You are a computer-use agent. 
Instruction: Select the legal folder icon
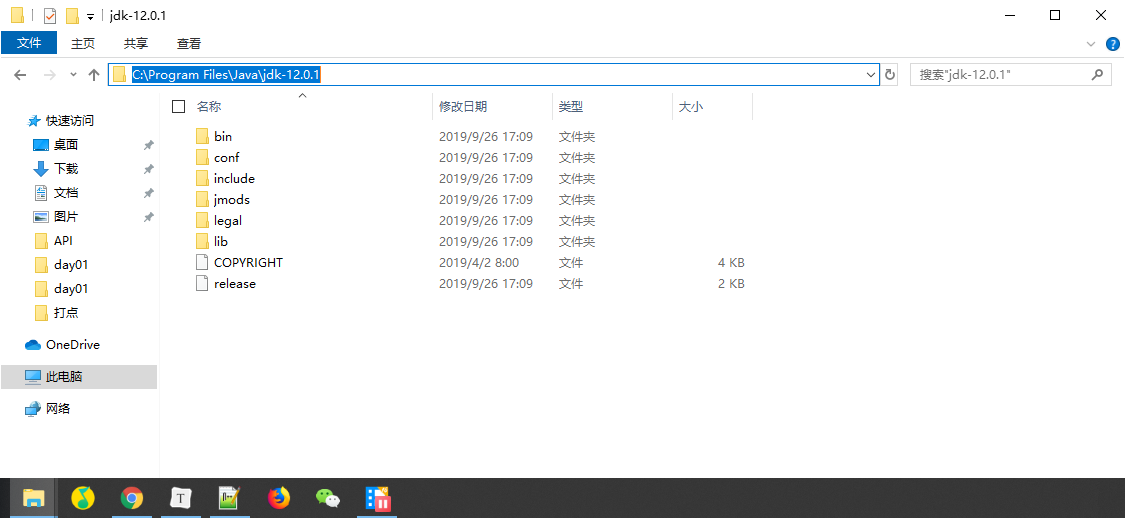coord(202,220)
